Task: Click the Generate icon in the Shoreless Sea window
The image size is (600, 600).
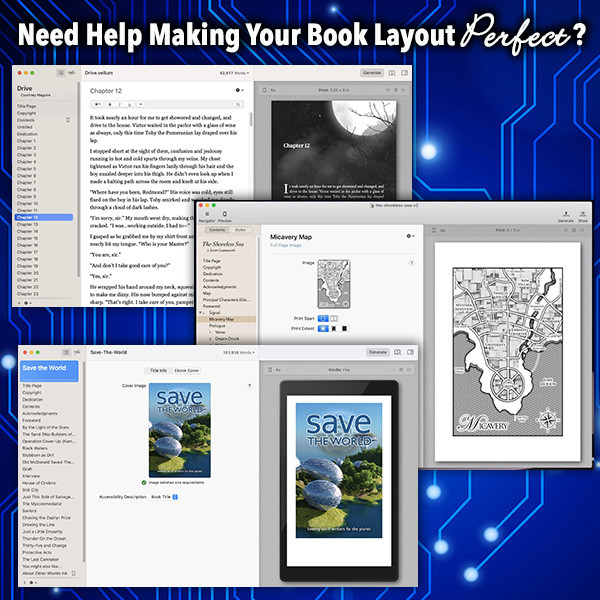Action: coord(566,212)
